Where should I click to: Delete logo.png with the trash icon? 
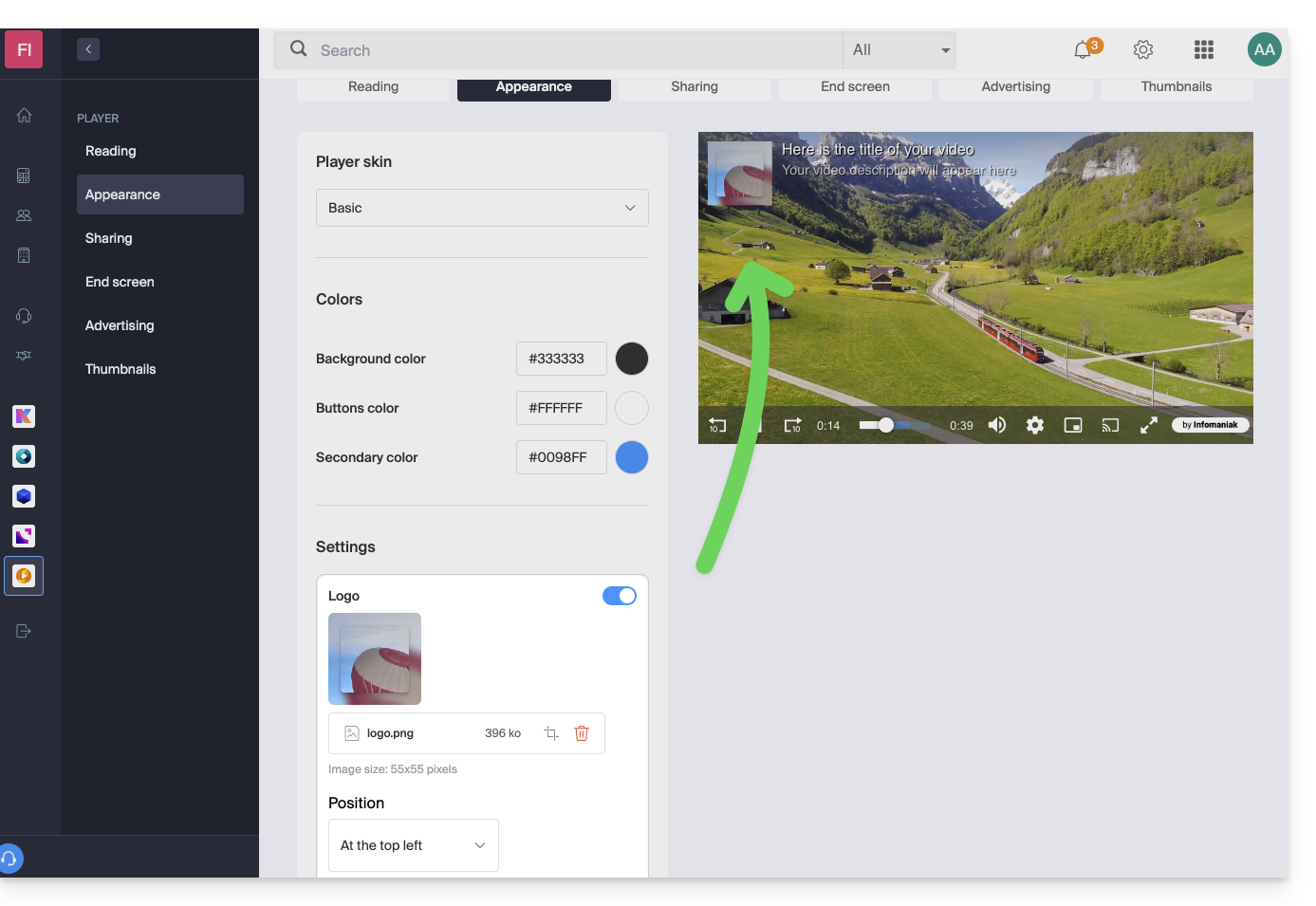pos(582,733)
